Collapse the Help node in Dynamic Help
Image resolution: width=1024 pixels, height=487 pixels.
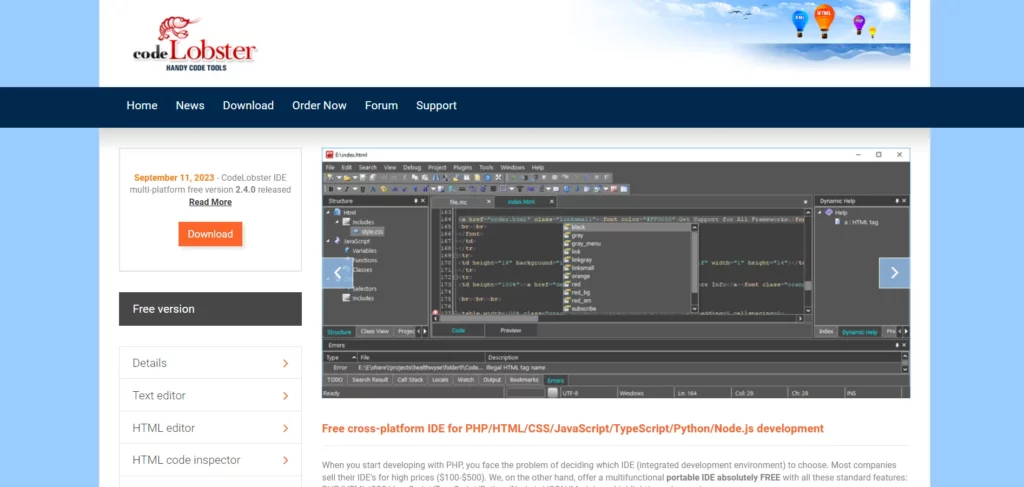coord(821,212)
